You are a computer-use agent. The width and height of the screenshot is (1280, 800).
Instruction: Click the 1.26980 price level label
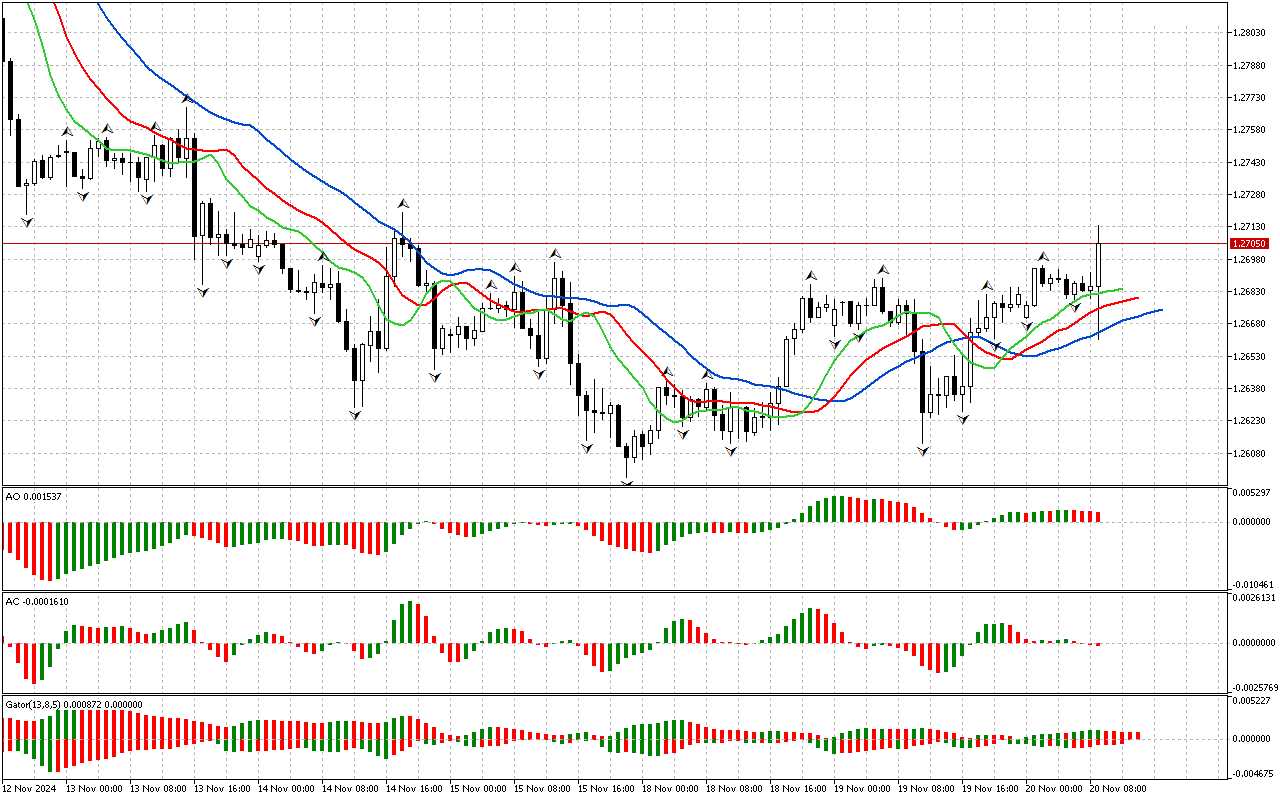tap(1251, 259)
